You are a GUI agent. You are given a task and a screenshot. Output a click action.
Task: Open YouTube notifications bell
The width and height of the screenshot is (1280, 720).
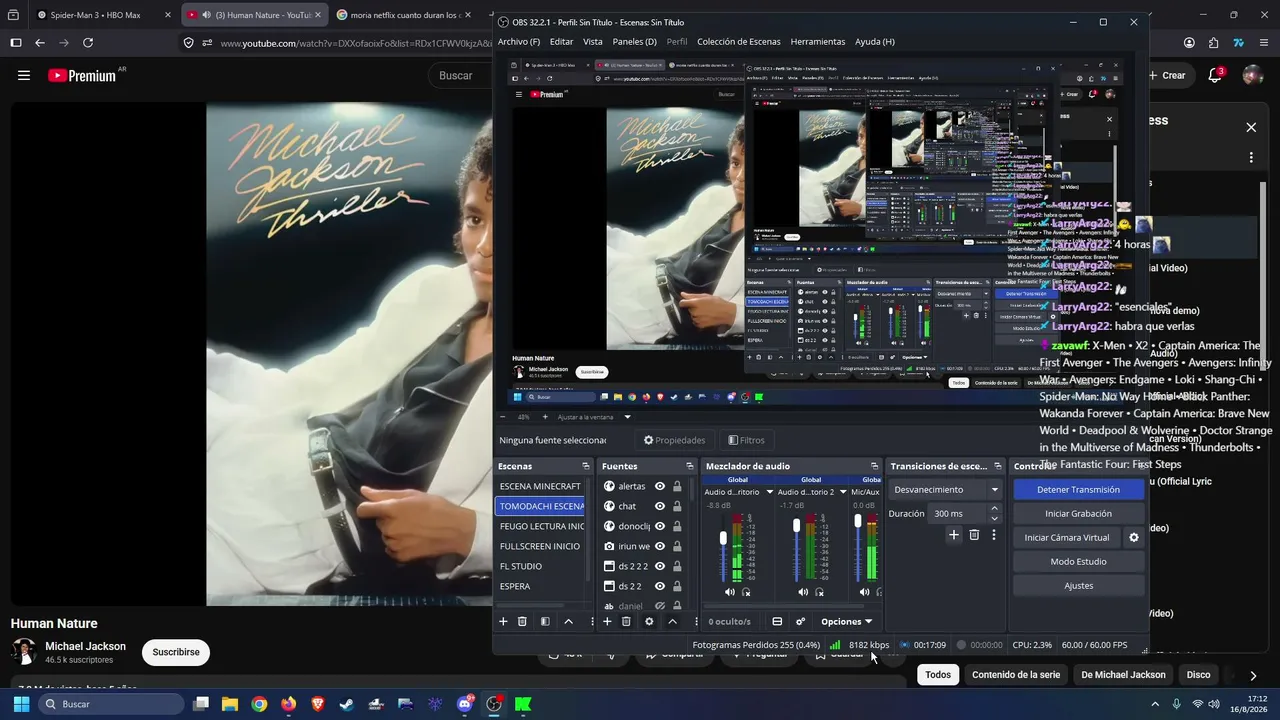tap(1216, 75)
